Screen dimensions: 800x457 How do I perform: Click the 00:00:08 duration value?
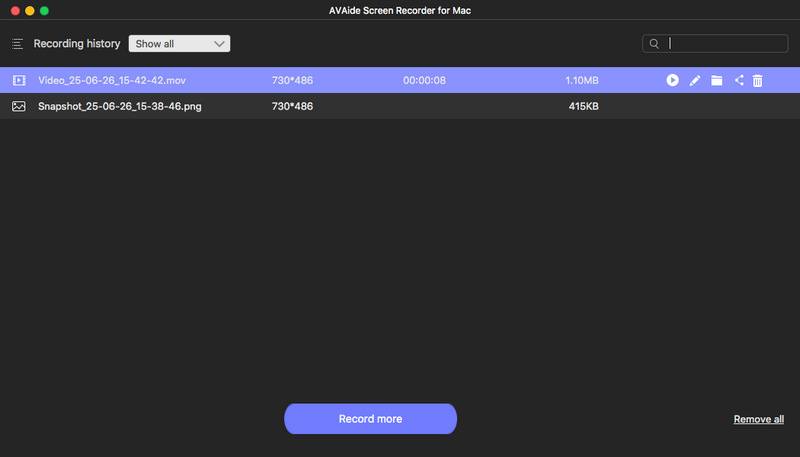click(x=424, y=81)
